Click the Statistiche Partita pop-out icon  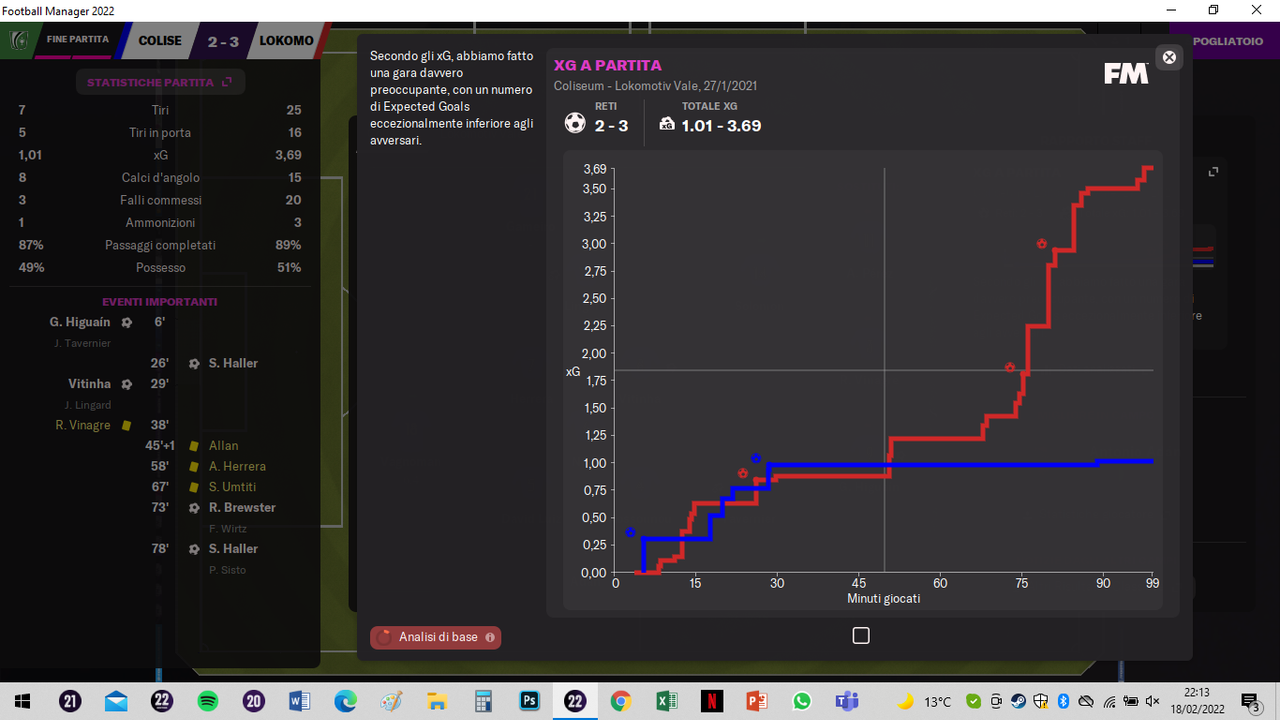(x=227, y=82)
